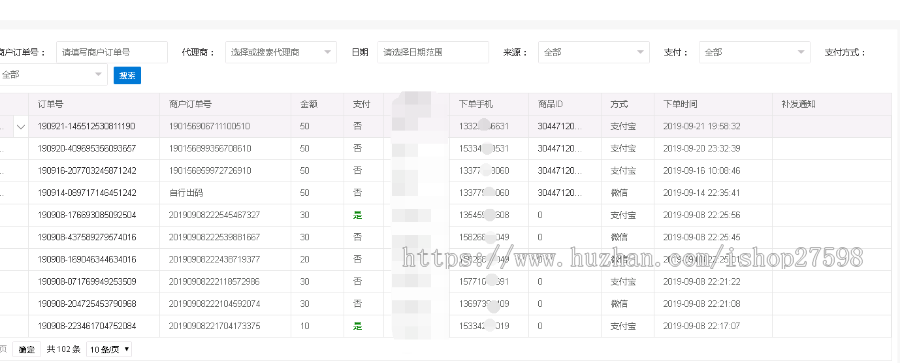Select order number starting 190916-2077
Image resolution: width=900 pixels, height=363 pixels.
point(87,171)
